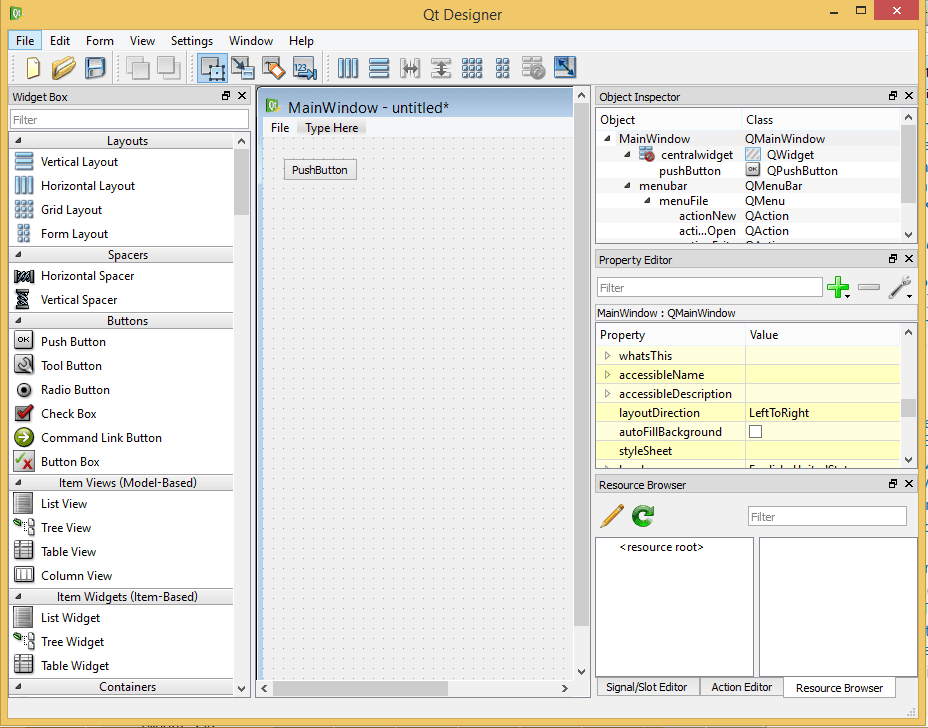Click the PushButton on the form
This screenshot has width=928, height=728.
coord(320,170)
